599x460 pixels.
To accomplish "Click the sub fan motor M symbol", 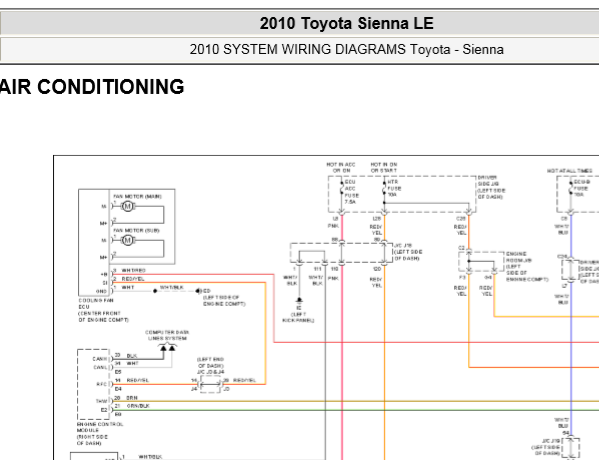I will (128, 240).
